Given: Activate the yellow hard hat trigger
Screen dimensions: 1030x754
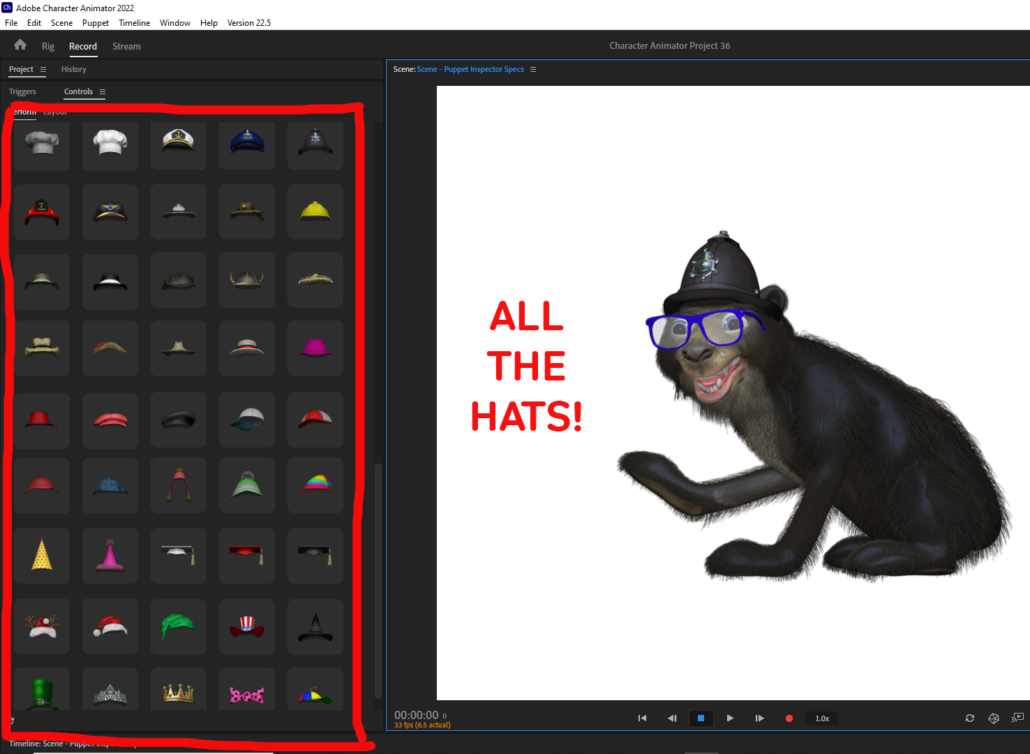Looking at the screenshot, I should (315, 211).
